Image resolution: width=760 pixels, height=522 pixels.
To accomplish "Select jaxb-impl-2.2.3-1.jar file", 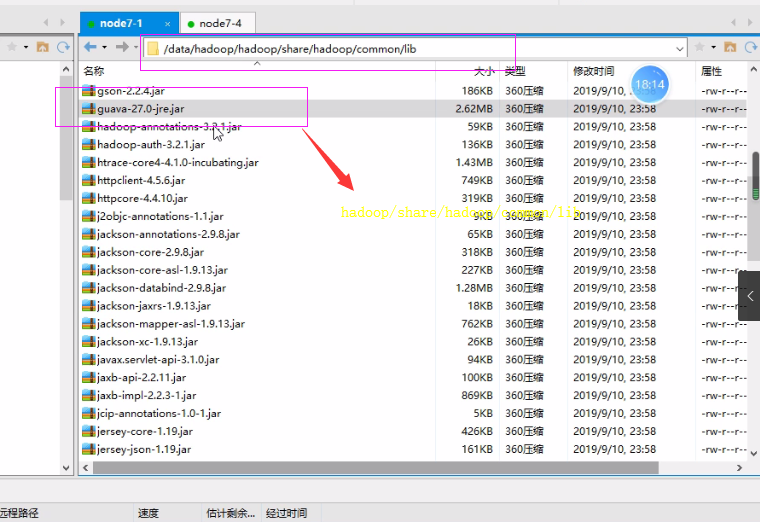I will 146,395.
